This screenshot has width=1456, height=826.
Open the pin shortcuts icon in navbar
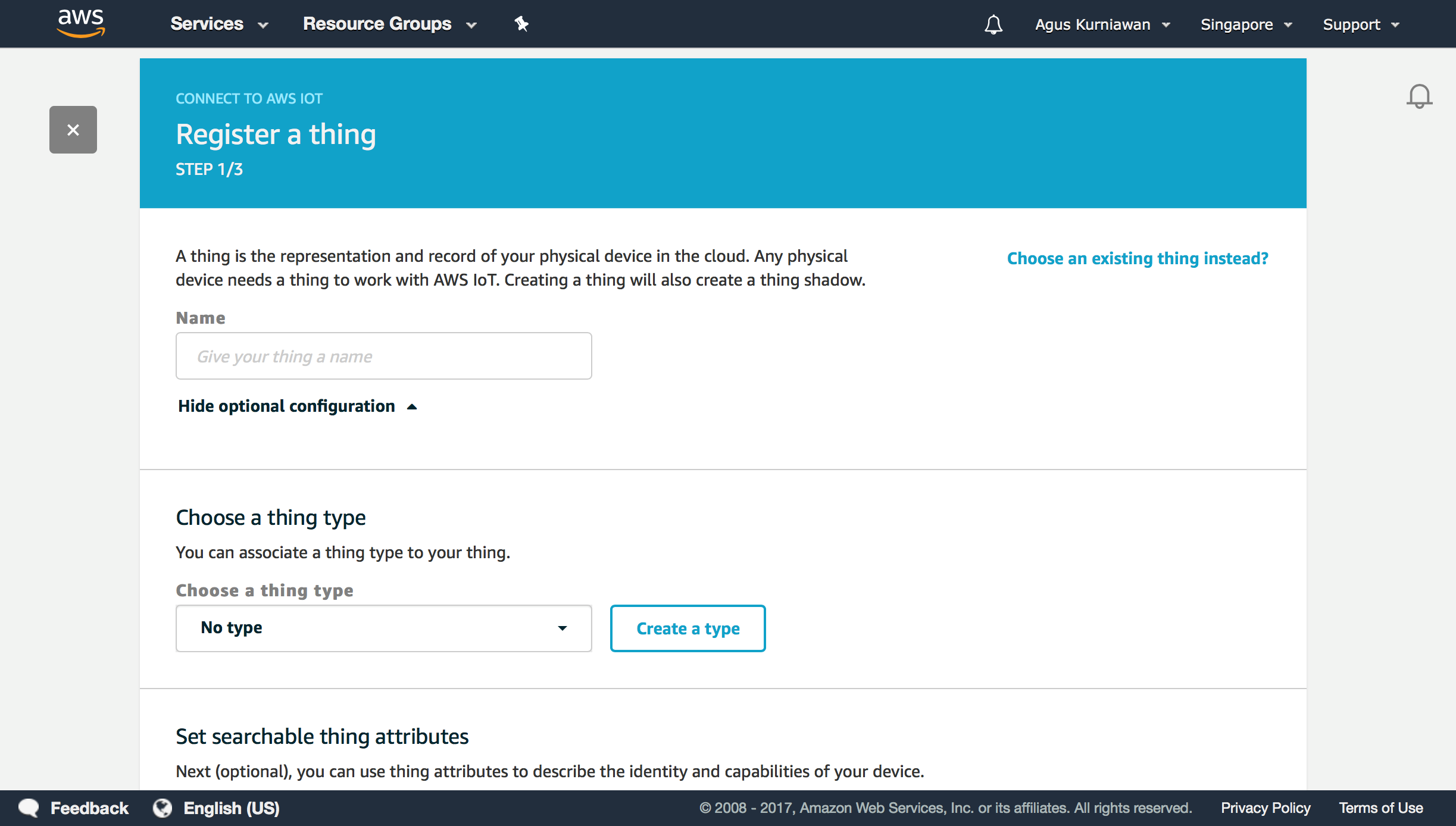521,24
